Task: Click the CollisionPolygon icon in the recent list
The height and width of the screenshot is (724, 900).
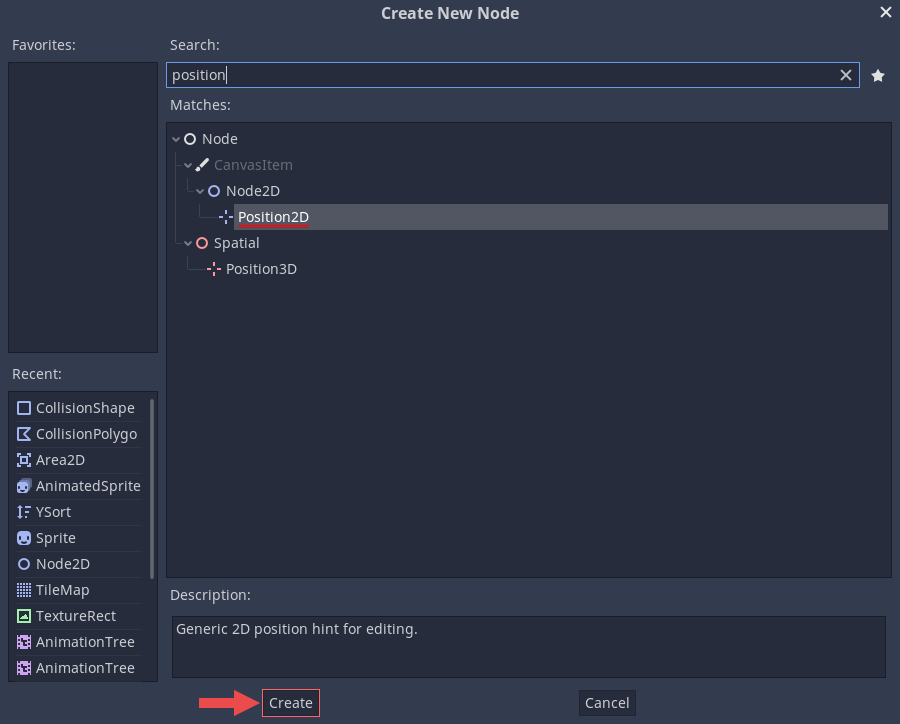Action: point(24,434)
